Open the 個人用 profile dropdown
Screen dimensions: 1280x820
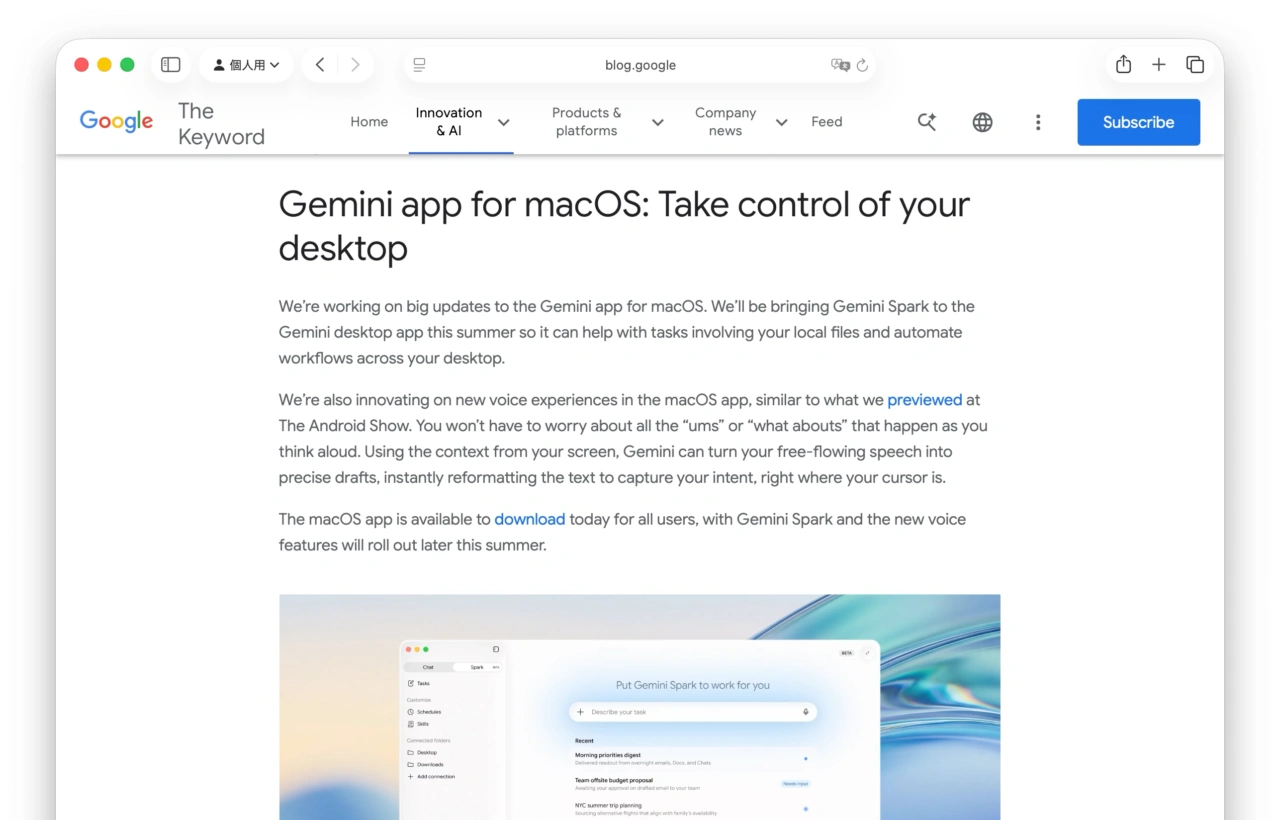pos(246,65)
